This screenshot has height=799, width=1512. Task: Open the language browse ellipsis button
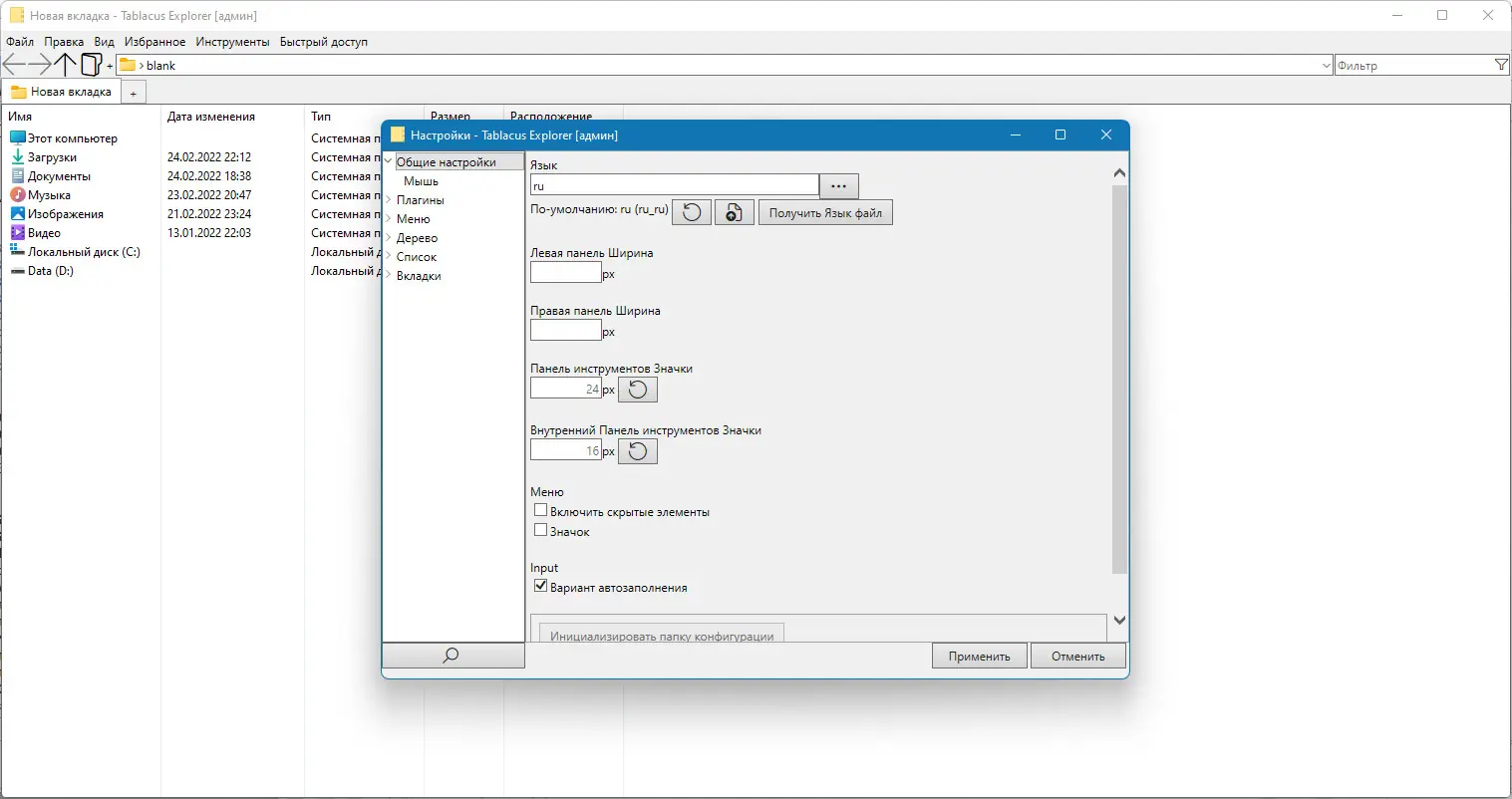click(x=839, y=186)
